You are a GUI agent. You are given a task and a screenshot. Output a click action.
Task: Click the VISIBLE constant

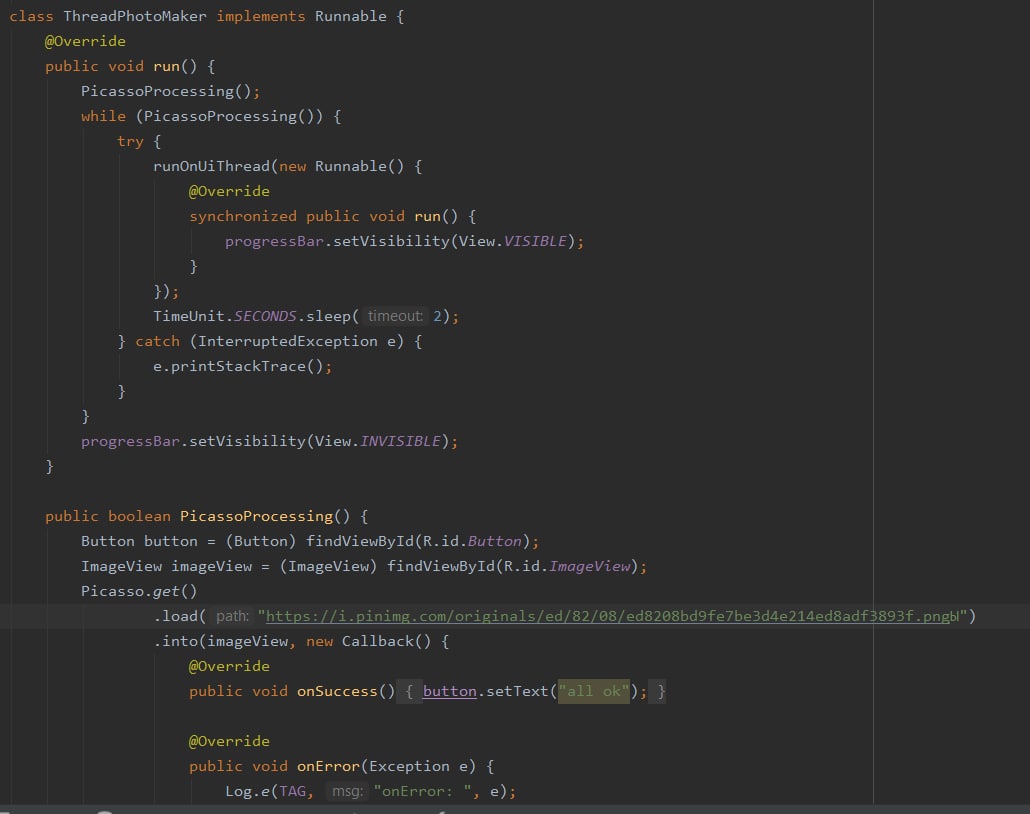point(535,241)
